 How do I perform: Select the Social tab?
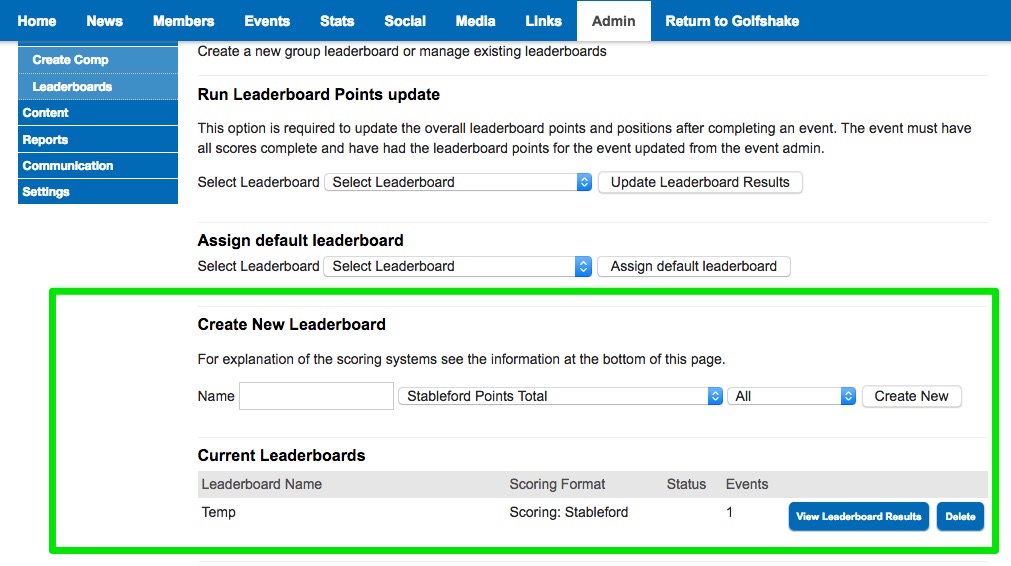[405, 21]
